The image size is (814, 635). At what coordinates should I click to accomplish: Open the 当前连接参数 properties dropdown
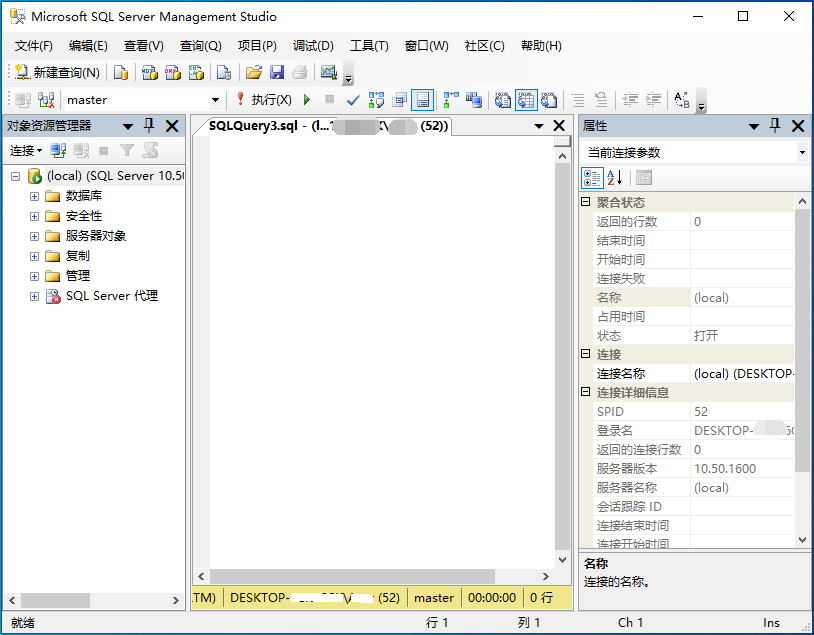pos(802,153)
